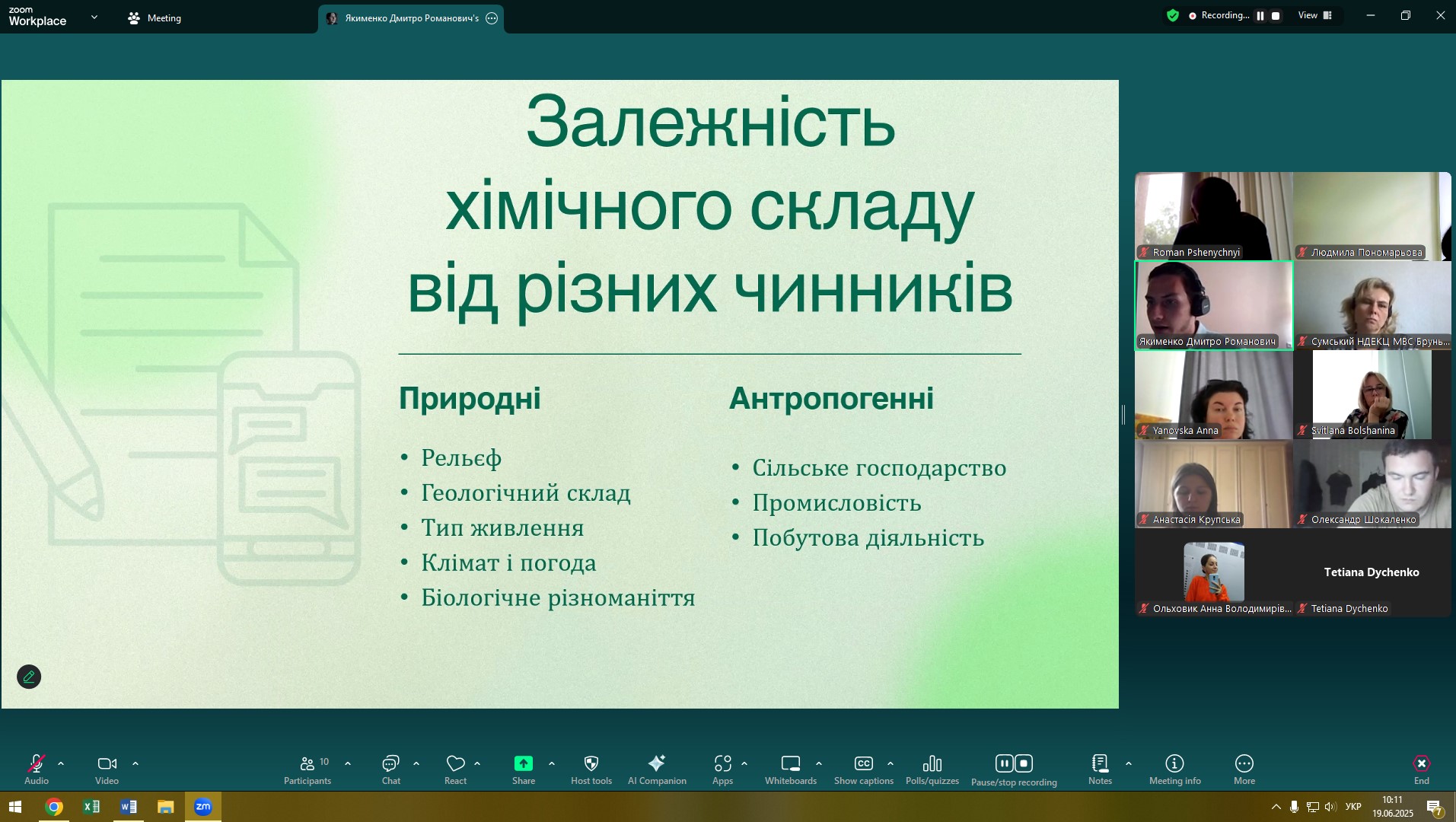Viewport: 1456px width, 822px height.
Task: Select Сумський НДЕКЦ МВС video tile
Action: [1372, 305]
